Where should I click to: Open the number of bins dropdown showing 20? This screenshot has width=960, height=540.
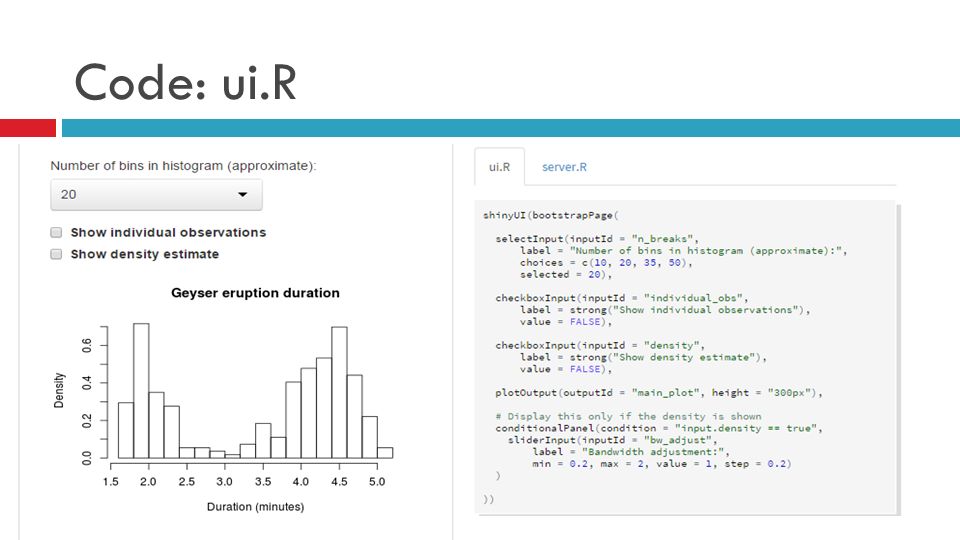(156, 195)
